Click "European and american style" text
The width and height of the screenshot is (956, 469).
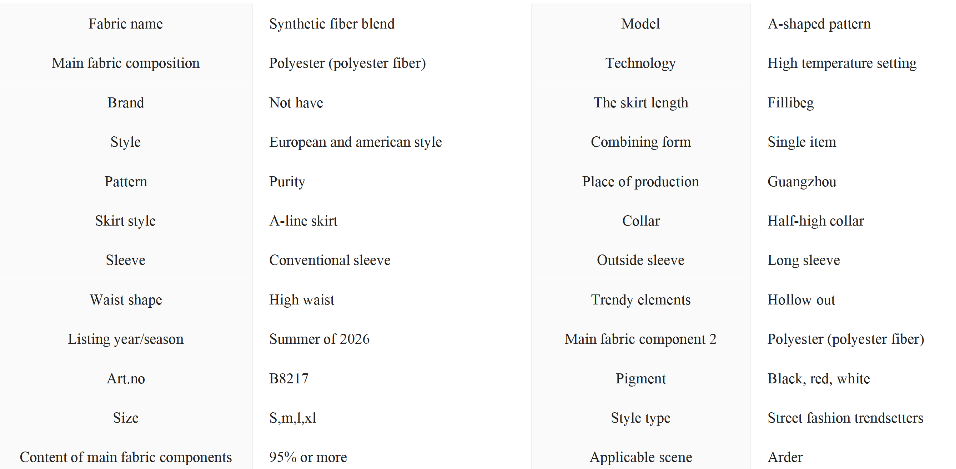[355, 142]
